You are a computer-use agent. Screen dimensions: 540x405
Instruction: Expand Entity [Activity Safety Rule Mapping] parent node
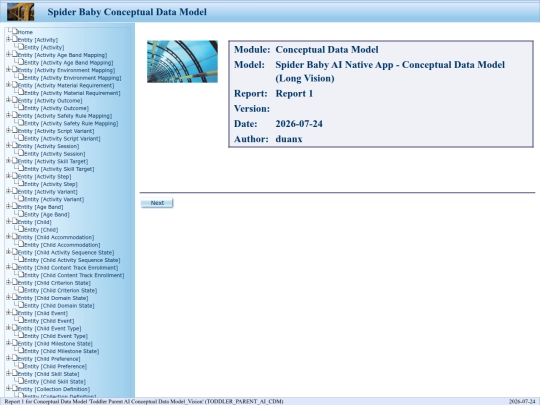9,115
